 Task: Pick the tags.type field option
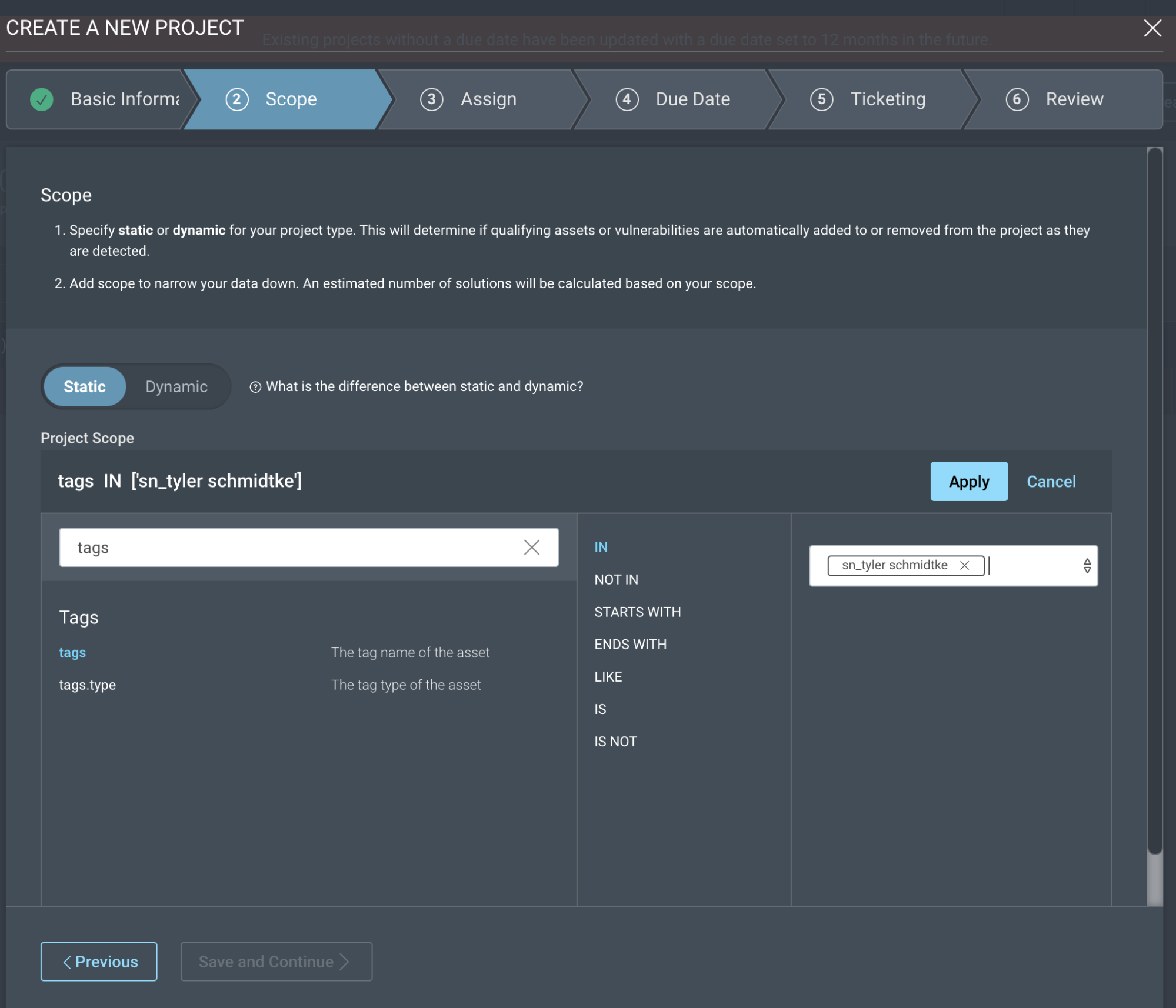point(87,685)
